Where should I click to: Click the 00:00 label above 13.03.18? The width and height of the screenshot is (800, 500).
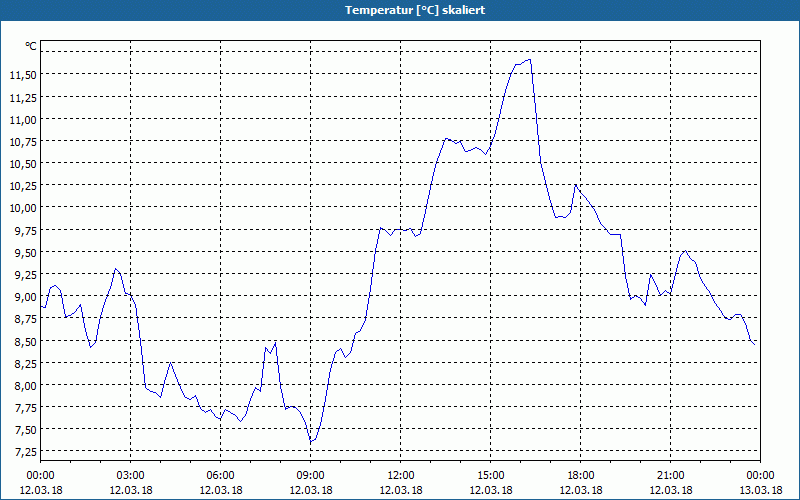point(760,476)
